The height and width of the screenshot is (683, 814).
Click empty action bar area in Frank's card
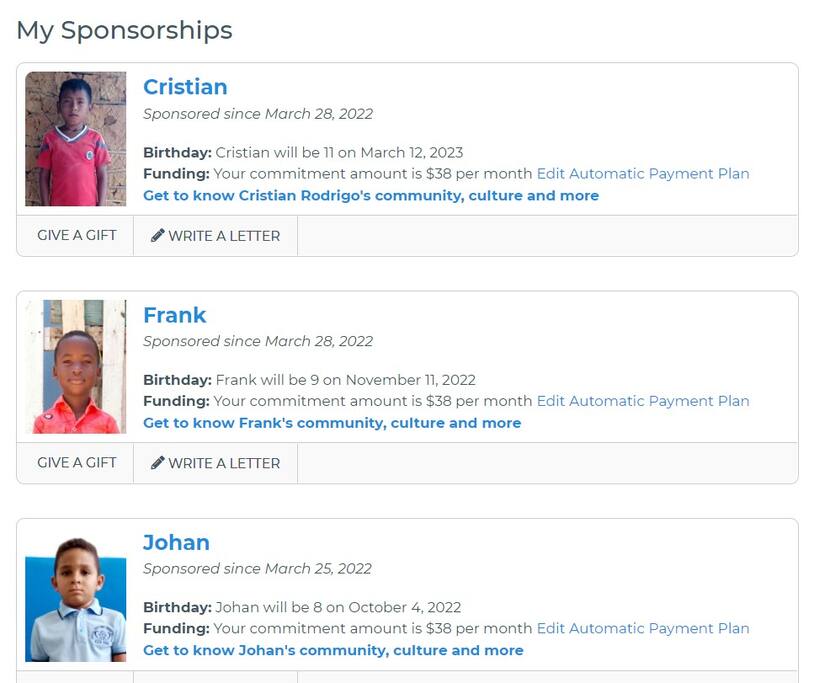(546, 463)
